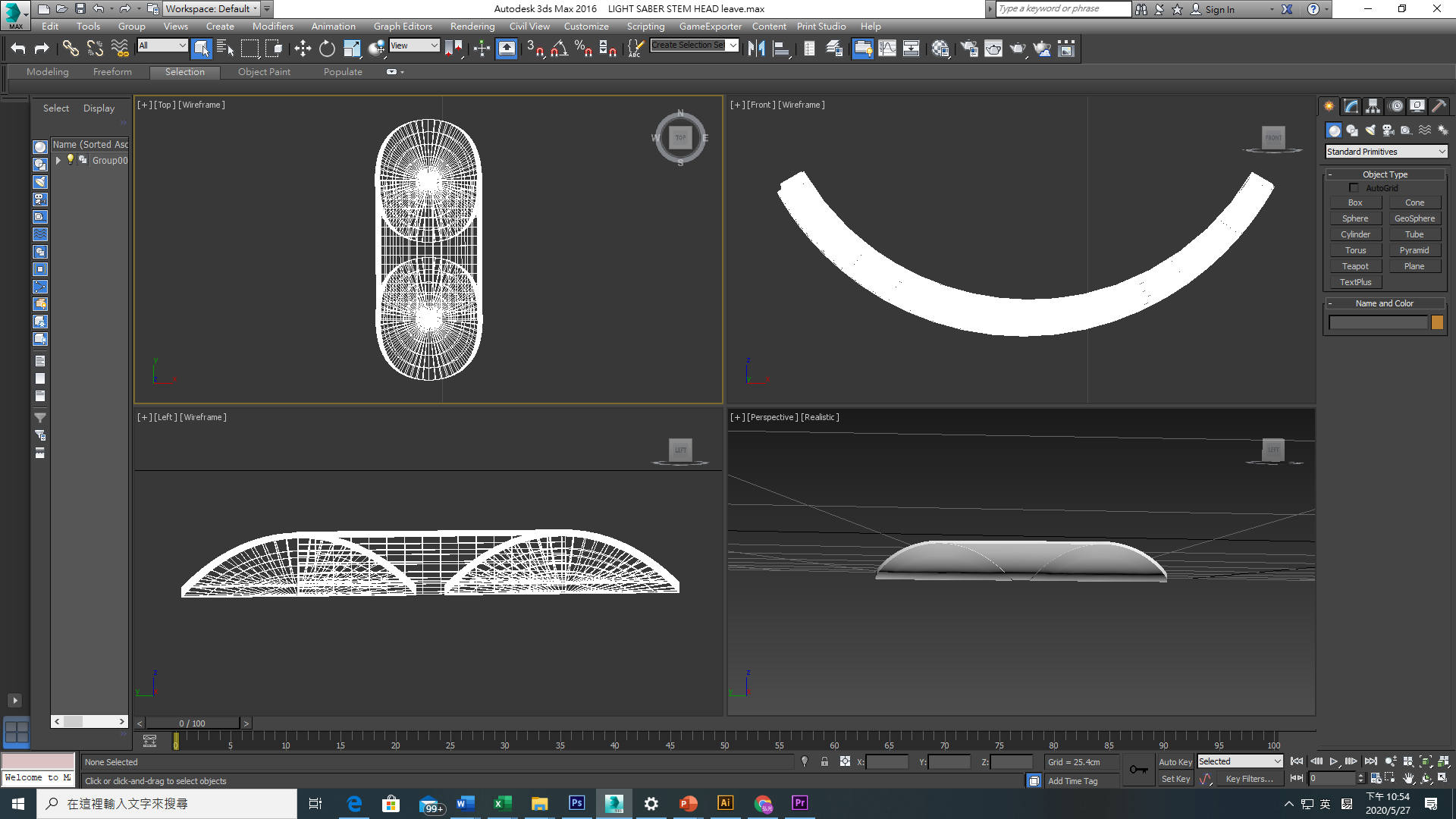1456x819 pixels.
Task: Click the Cylinder primitive button
Action: pyautogui.click(x=1355, y=234)
